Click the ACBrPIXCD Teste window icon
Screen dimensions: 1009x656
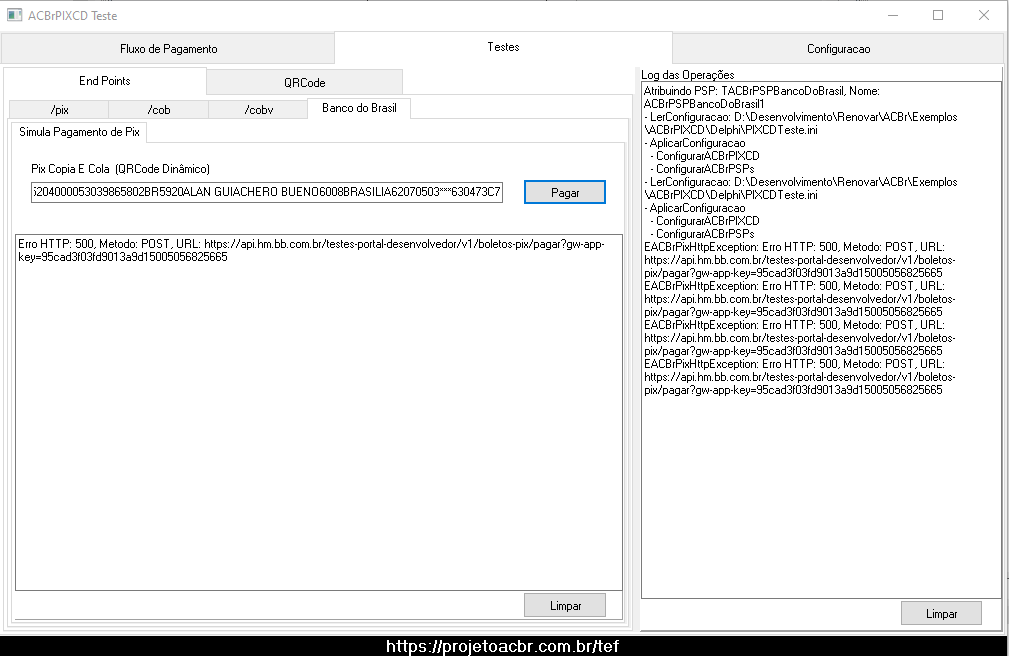pos(14,15)
